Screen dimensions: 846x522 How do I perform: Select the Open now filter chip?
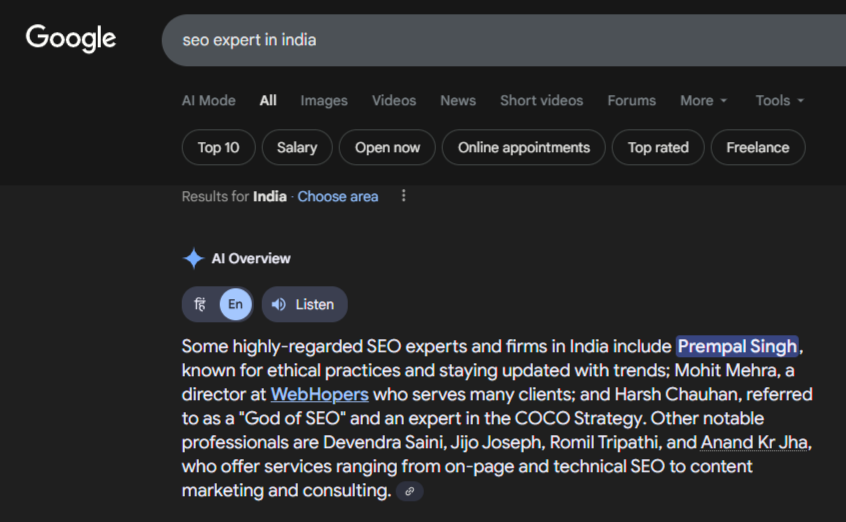point(387,147)
